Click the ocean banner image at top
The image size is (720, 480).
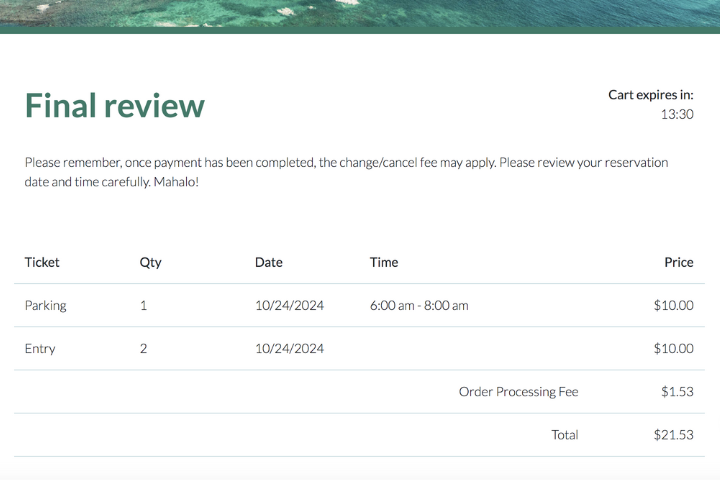pyautogui.click(x=360, y=13)
